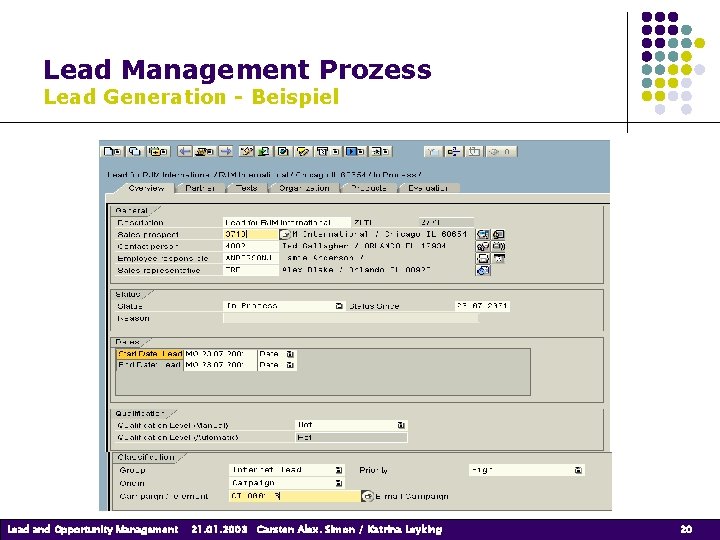The height and width of the screenshot is (540, 720).
Task: Click second icon right of sales prospect address
Action: pos(499,235)
